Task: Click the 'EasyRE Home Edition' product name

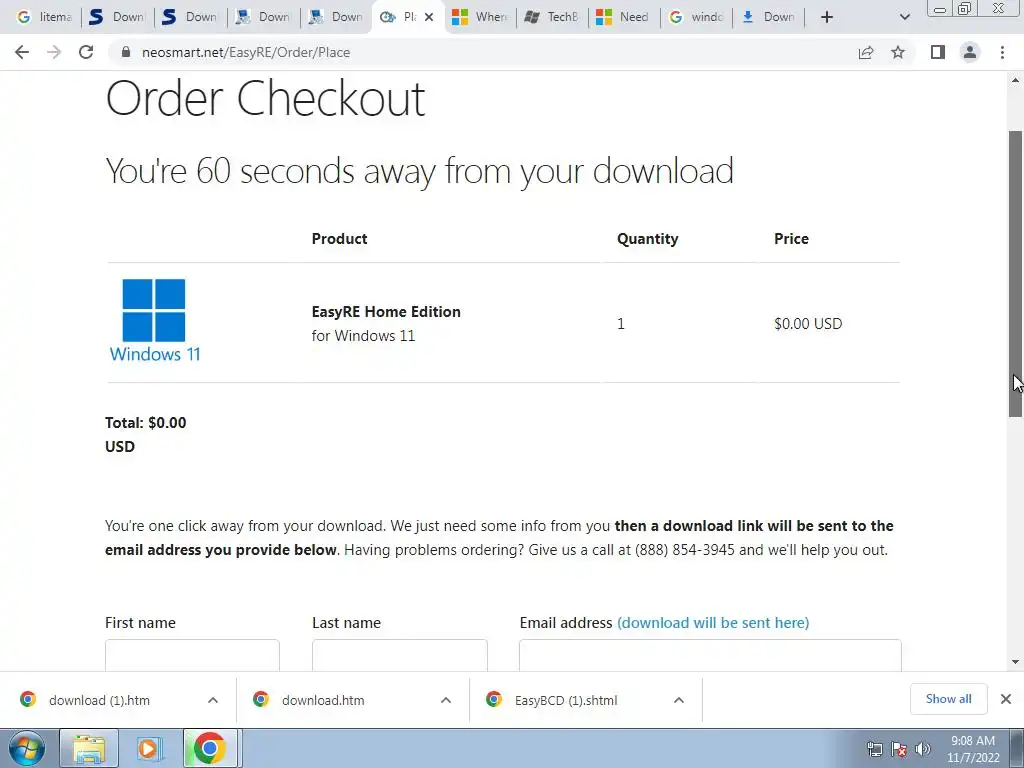Action: pyautogui.click(x=386, y=312)
